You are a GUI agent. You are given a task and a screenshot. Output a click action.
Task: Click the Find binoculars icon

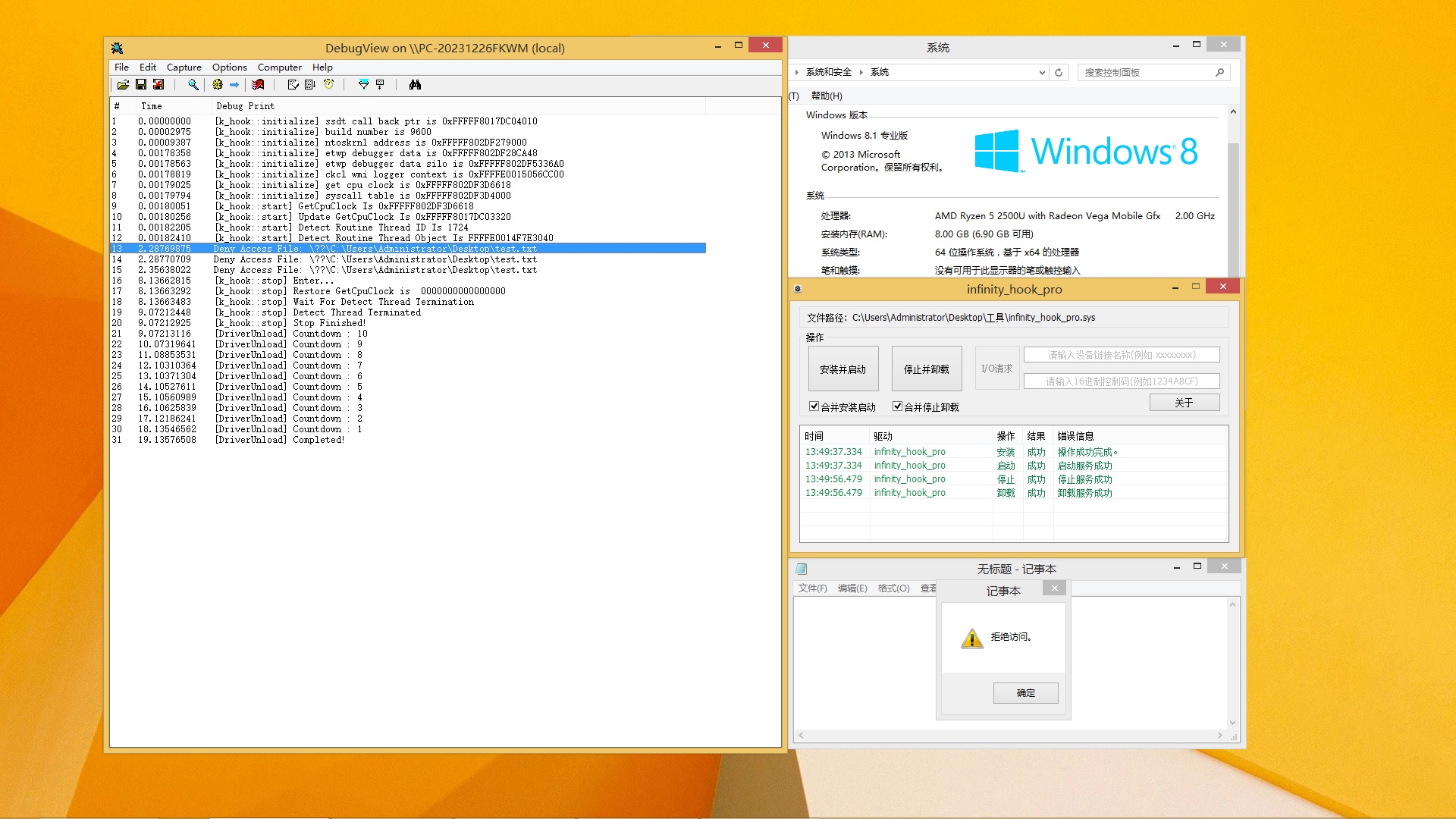[x=415, y=85]
